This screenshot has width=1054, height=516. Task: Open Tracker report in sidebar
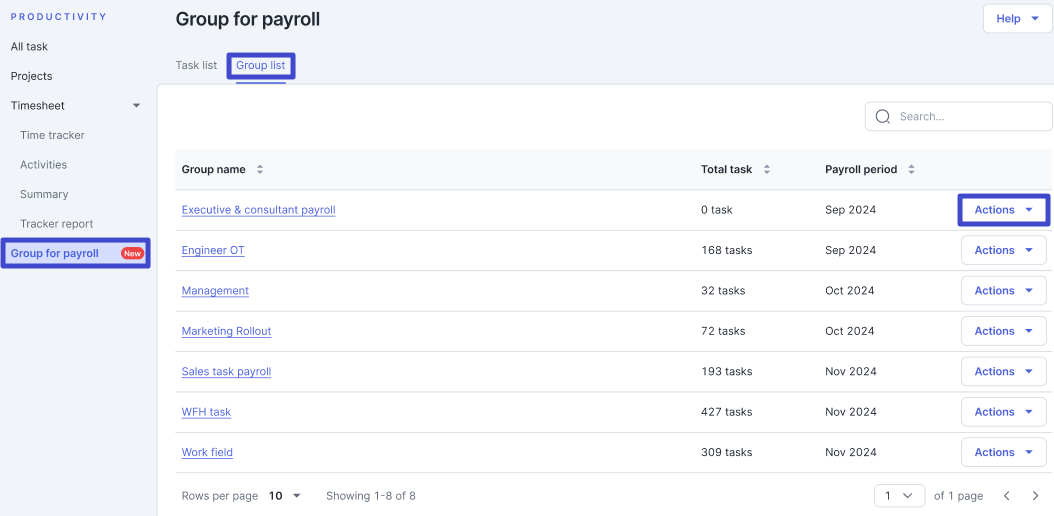(56, 224)
